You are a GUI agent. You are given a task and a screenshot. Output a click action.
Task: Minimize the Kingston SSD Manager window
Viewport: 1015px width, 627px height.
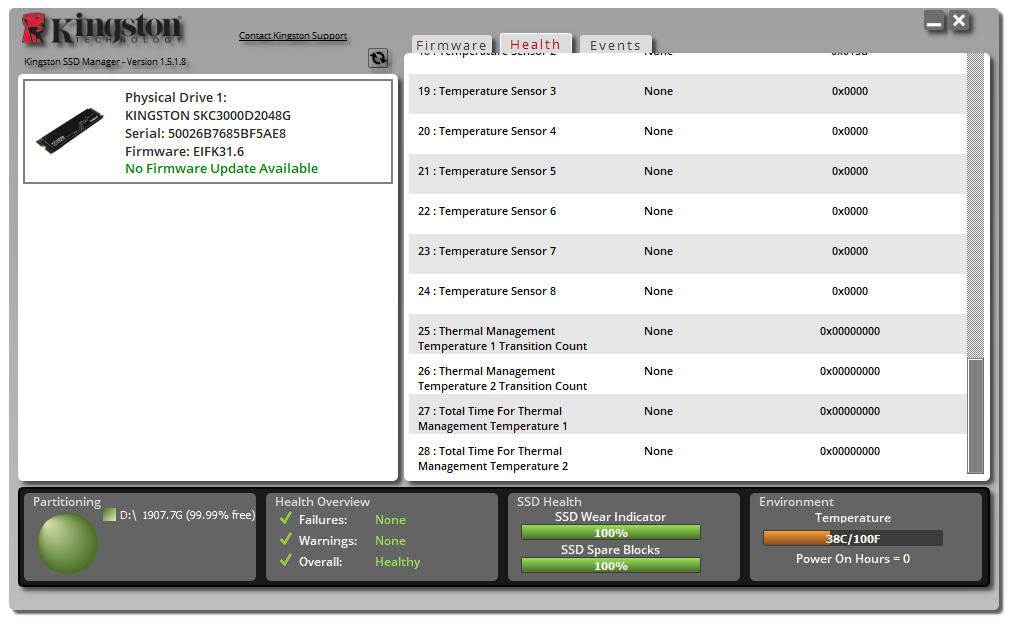[x=934, y=21]
